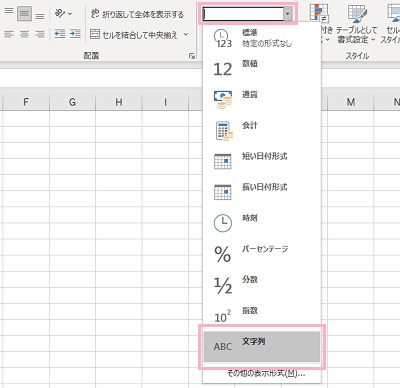The image size is (400, 388).
Task: Choose 長い日付形式 format
Action: click(262, 192)
